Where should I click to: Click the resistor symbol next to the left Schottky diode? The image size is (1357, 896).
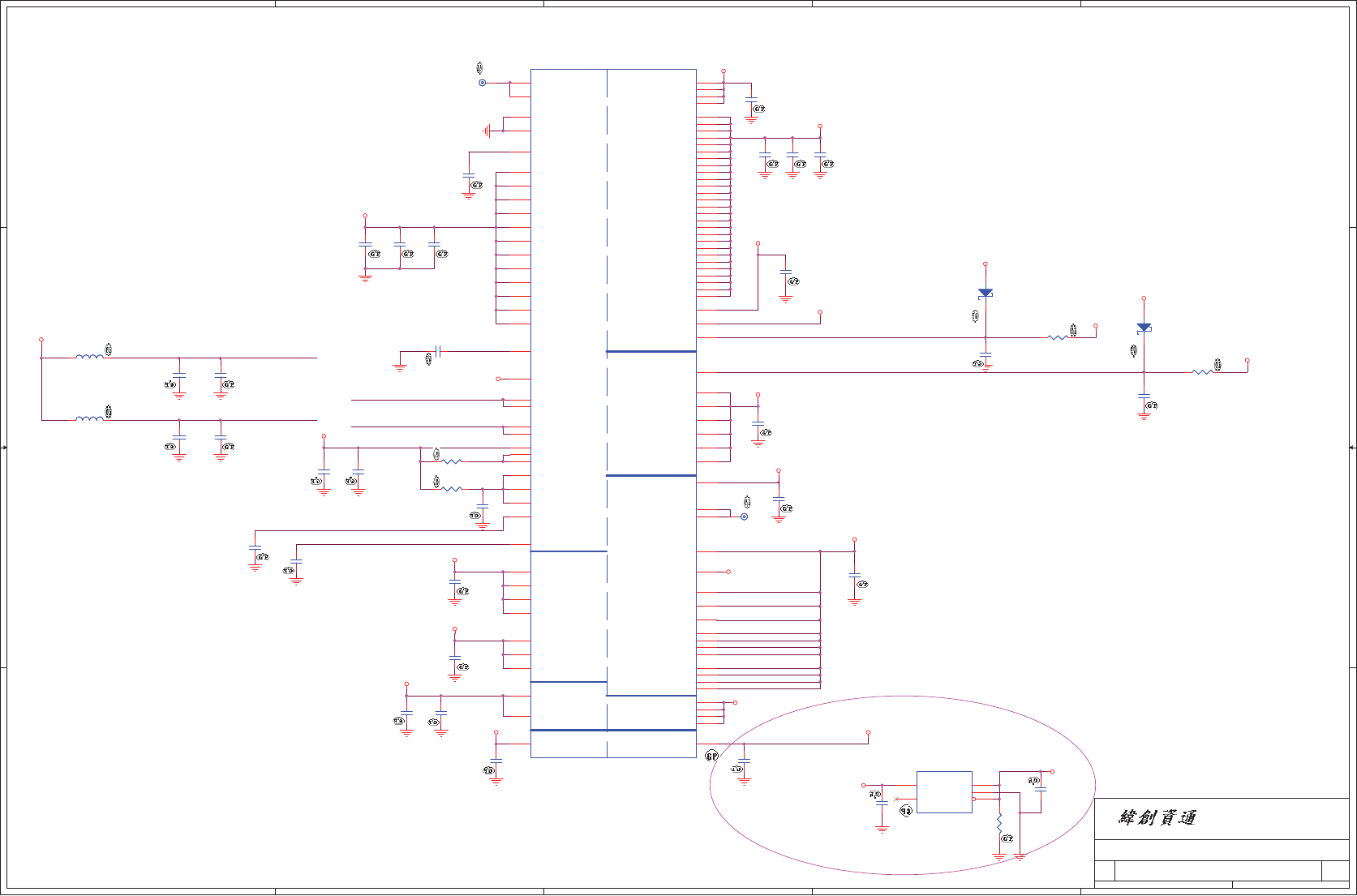point(1058,337)
